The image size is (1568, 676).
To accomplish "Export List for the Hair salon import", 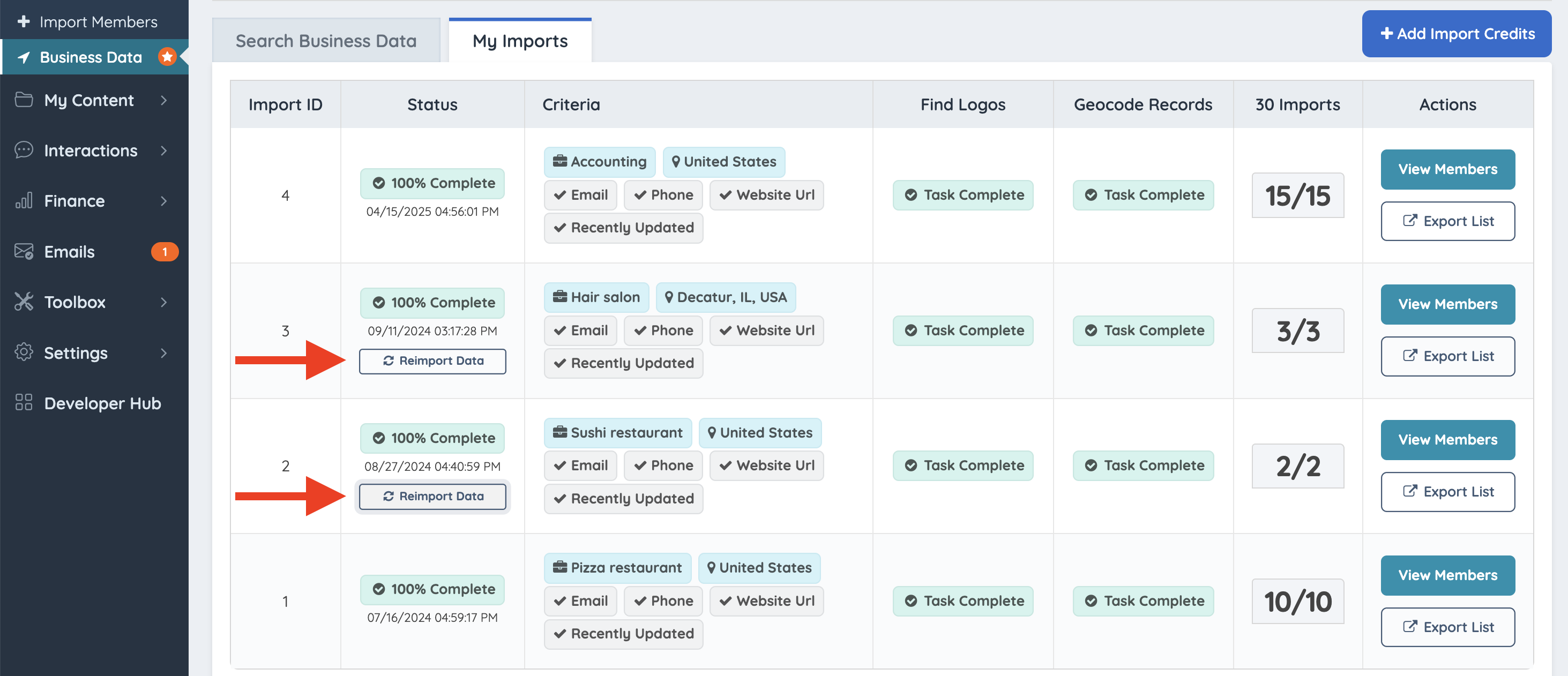I will (x=1447, y=357).
